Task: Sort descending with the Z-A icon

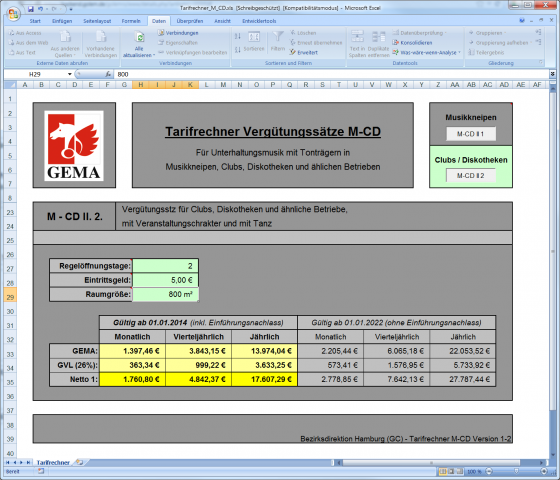Action: click(238, 50)
